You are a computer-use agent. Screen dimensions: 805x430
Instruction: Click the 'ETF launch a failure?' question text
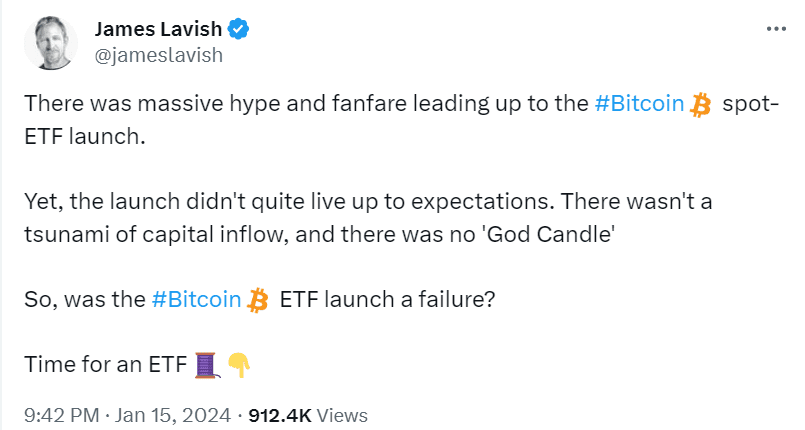pos(387,299)
